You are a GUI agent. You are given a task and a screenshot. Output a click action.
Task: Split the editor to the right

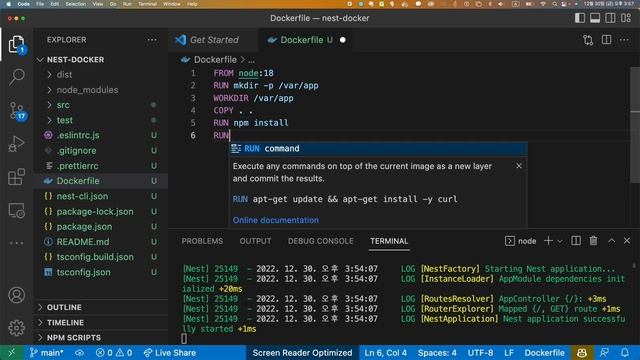click(607, 40)
